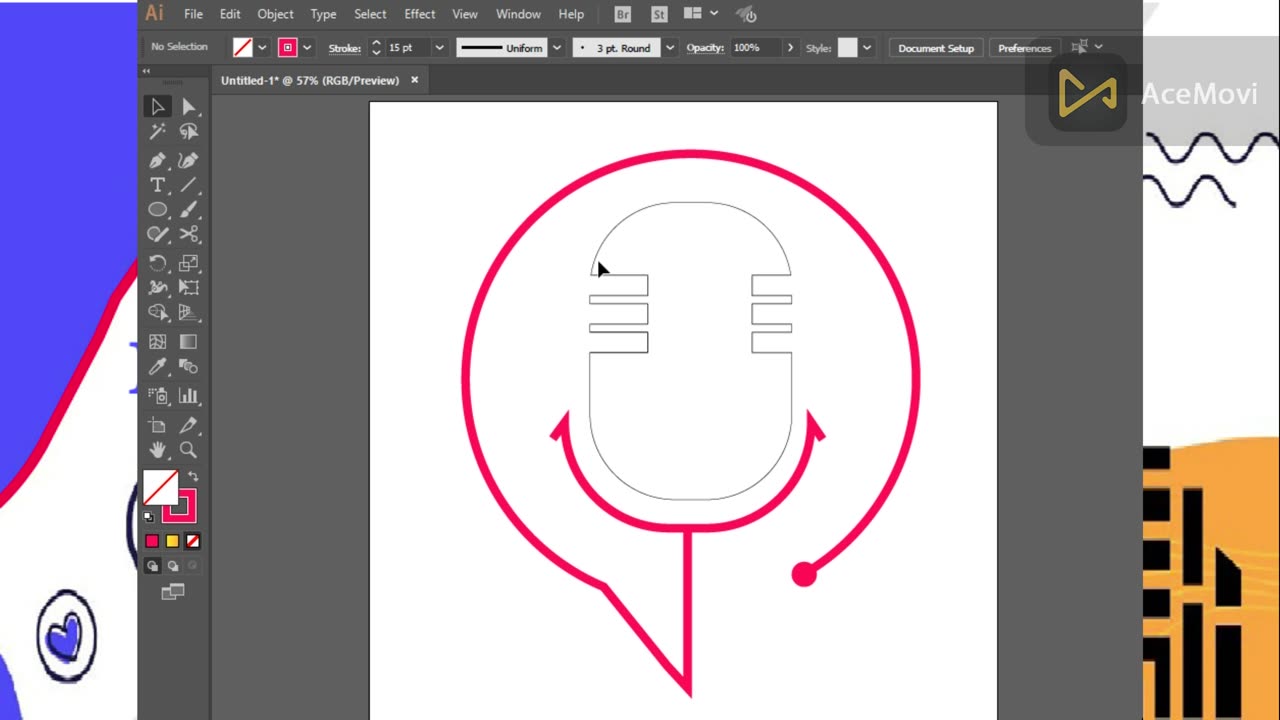1280x720 pixels.
Task: Open the Change Screen Mode button
Action: tap(172, 593)
